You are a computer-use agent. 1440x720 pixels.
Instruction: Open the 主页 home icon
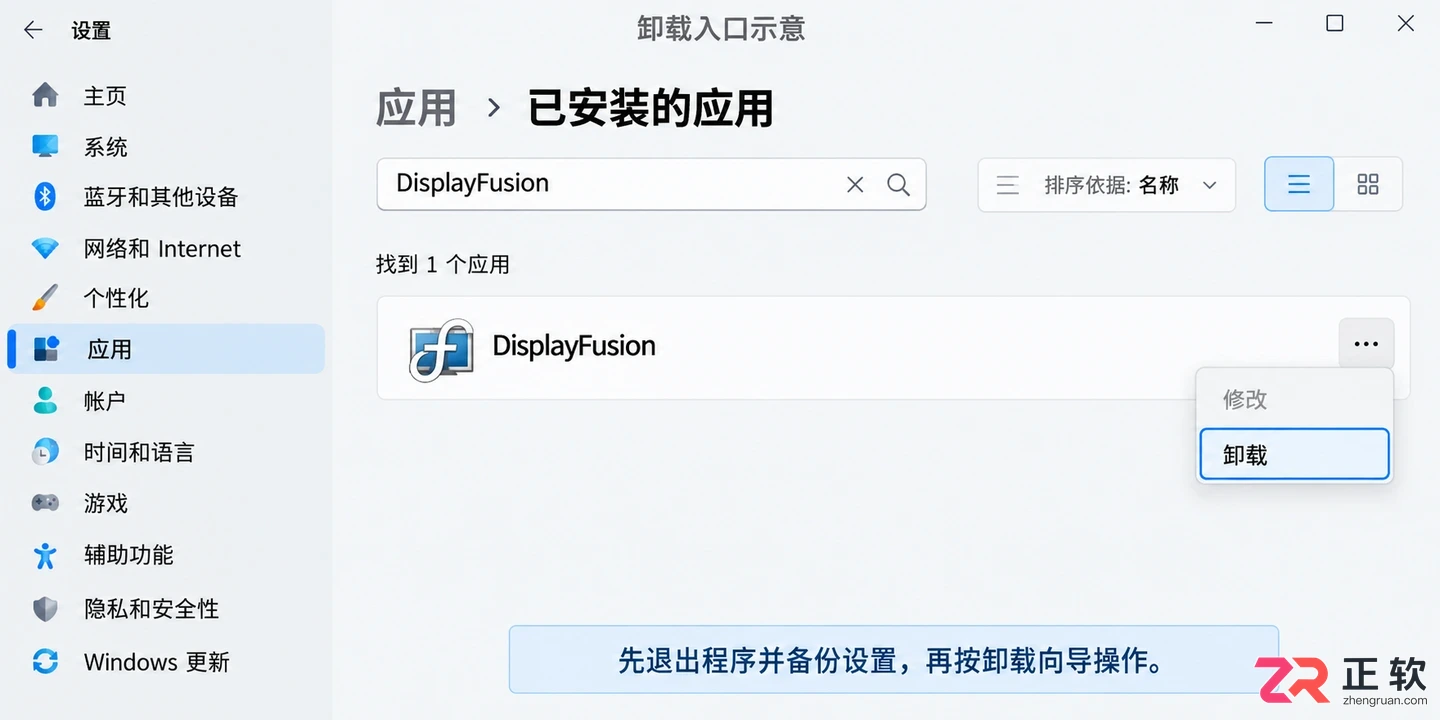[x=45, y=95]
